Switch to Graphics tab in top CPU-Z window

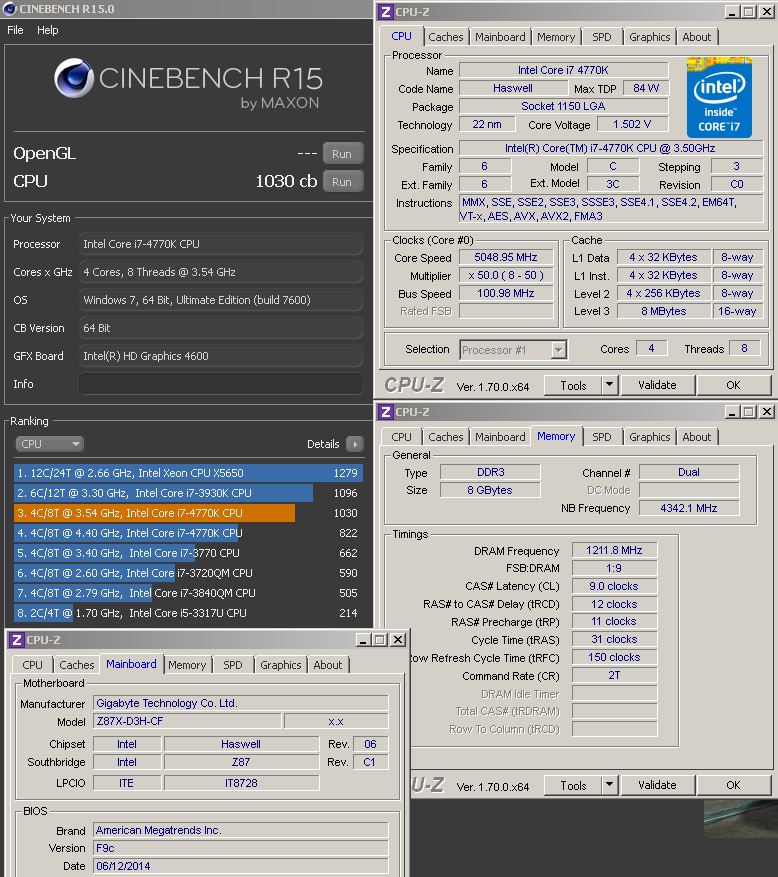click(649, 37)
